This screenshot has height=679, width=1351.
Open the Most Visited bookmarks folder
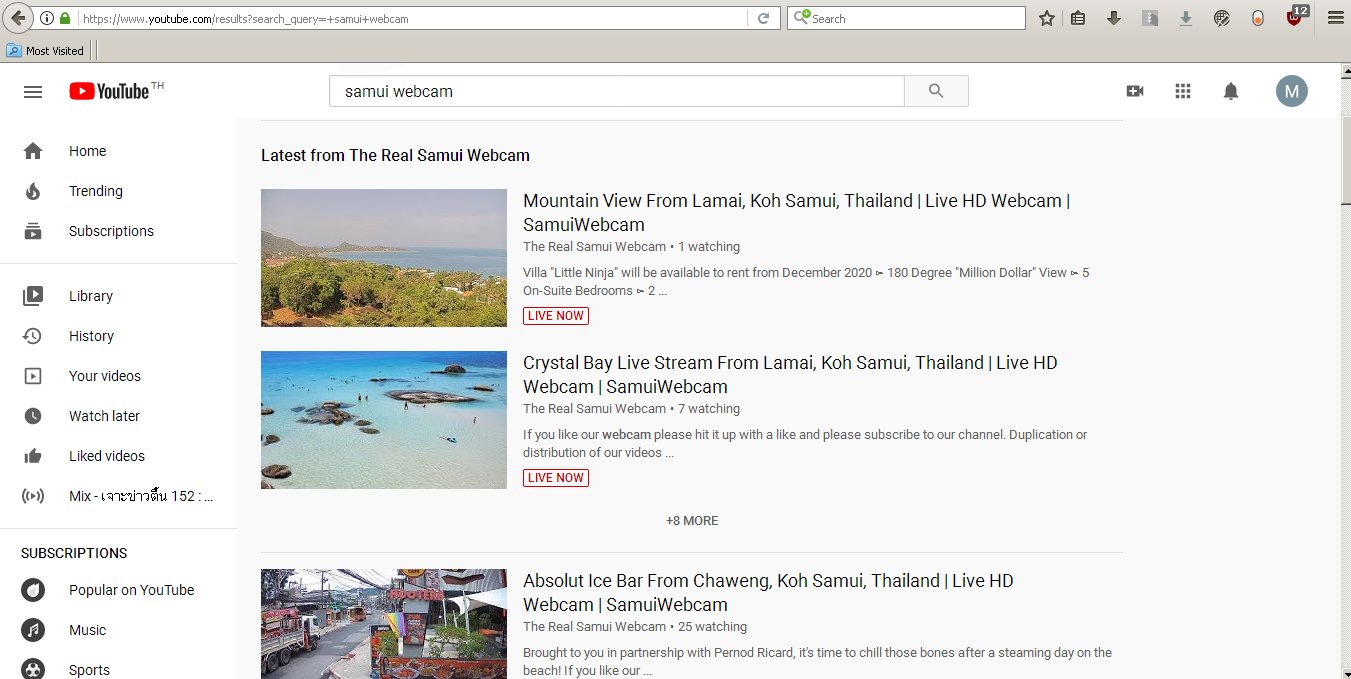[x=45, y=50]
